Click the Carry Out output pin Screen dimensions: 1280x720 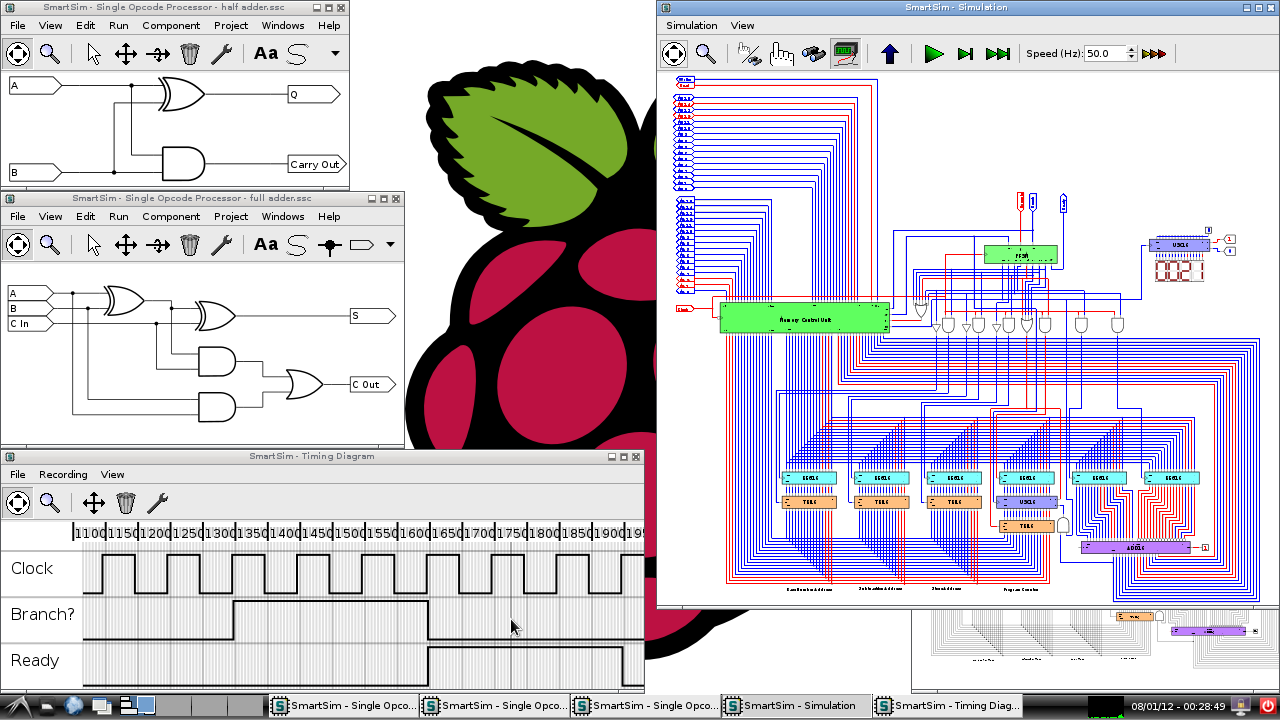coord(315,164)
